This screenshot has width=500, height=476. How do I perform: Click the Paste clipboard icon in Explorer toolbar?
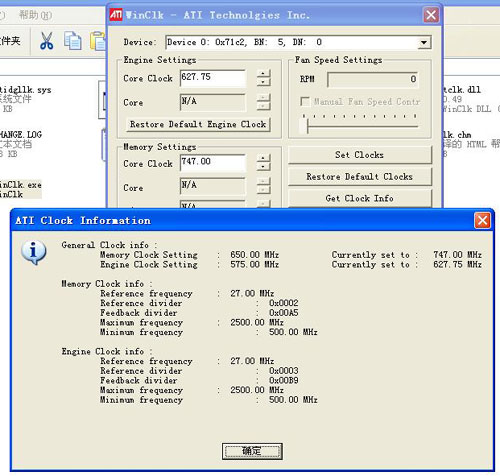click(x=98, y=41)
